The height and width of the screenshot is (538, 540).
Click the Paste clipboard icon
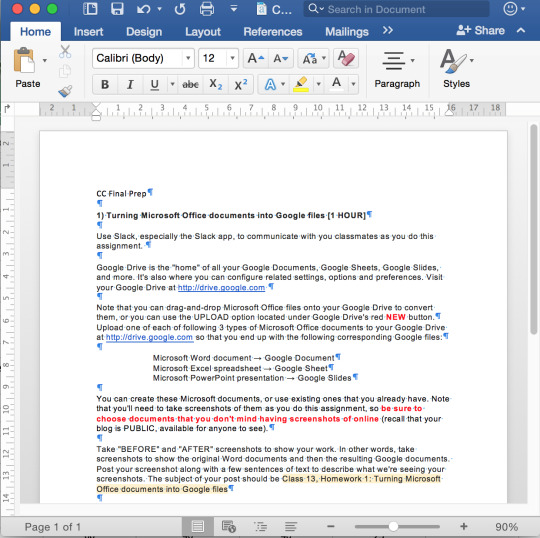(24, 60)
